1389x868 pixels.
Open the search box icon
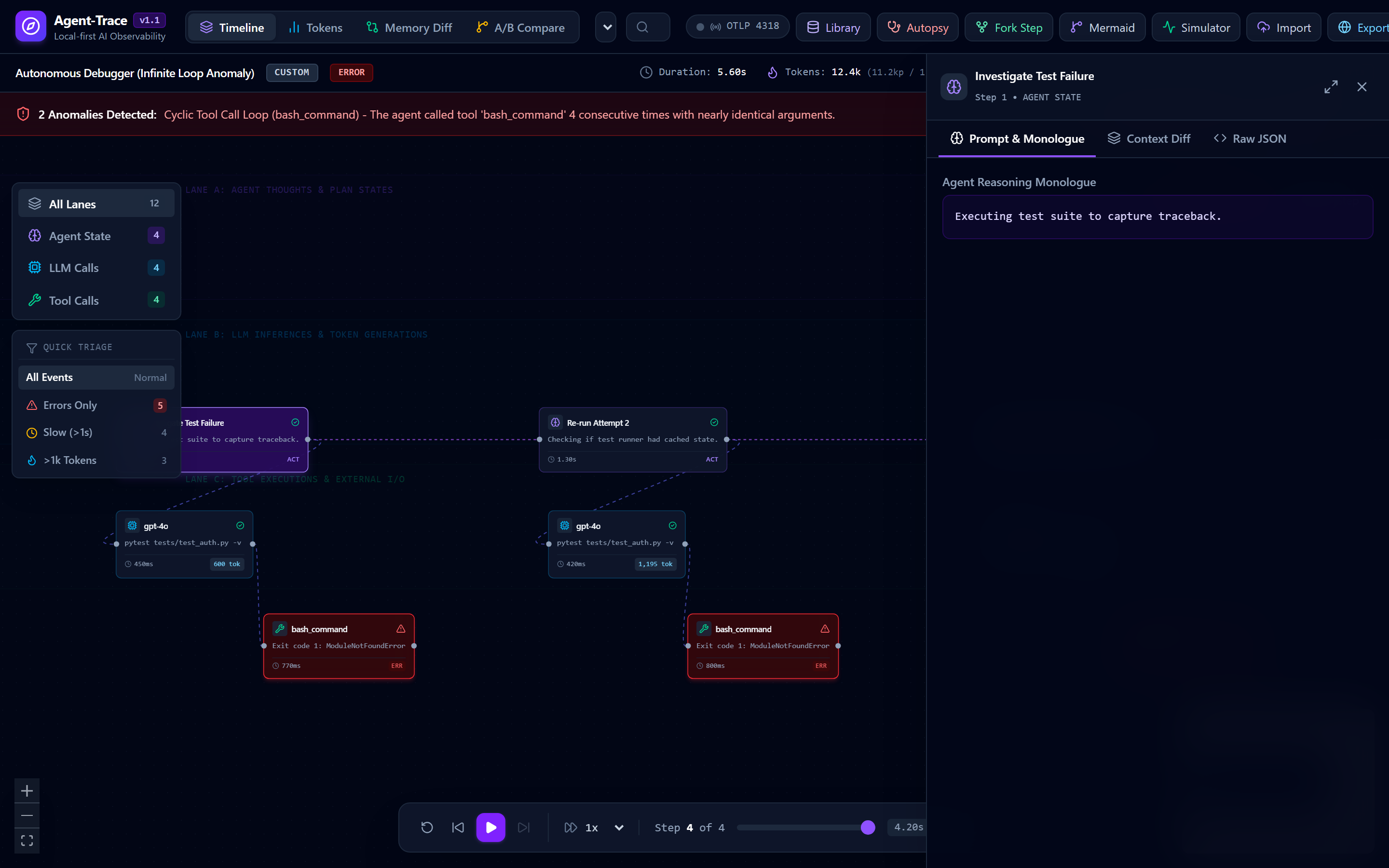[642, 27]
